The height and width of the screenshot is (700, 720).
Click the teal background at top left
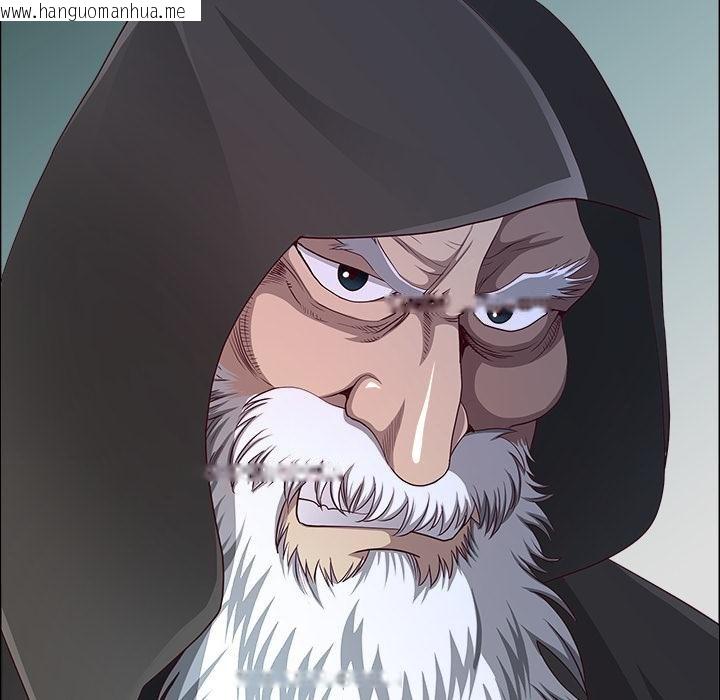point(40,120)
